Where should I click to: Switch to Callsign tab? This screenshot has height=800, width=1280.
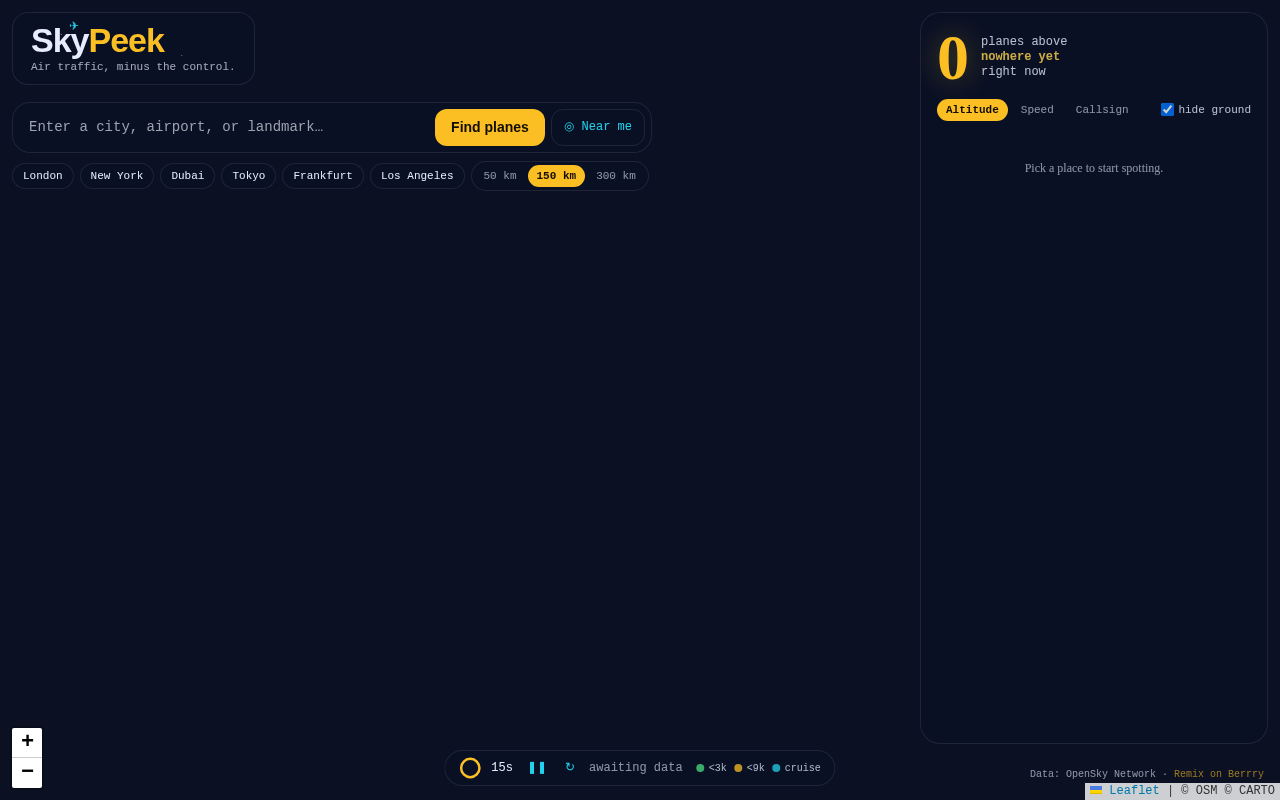click(1102, 110)
